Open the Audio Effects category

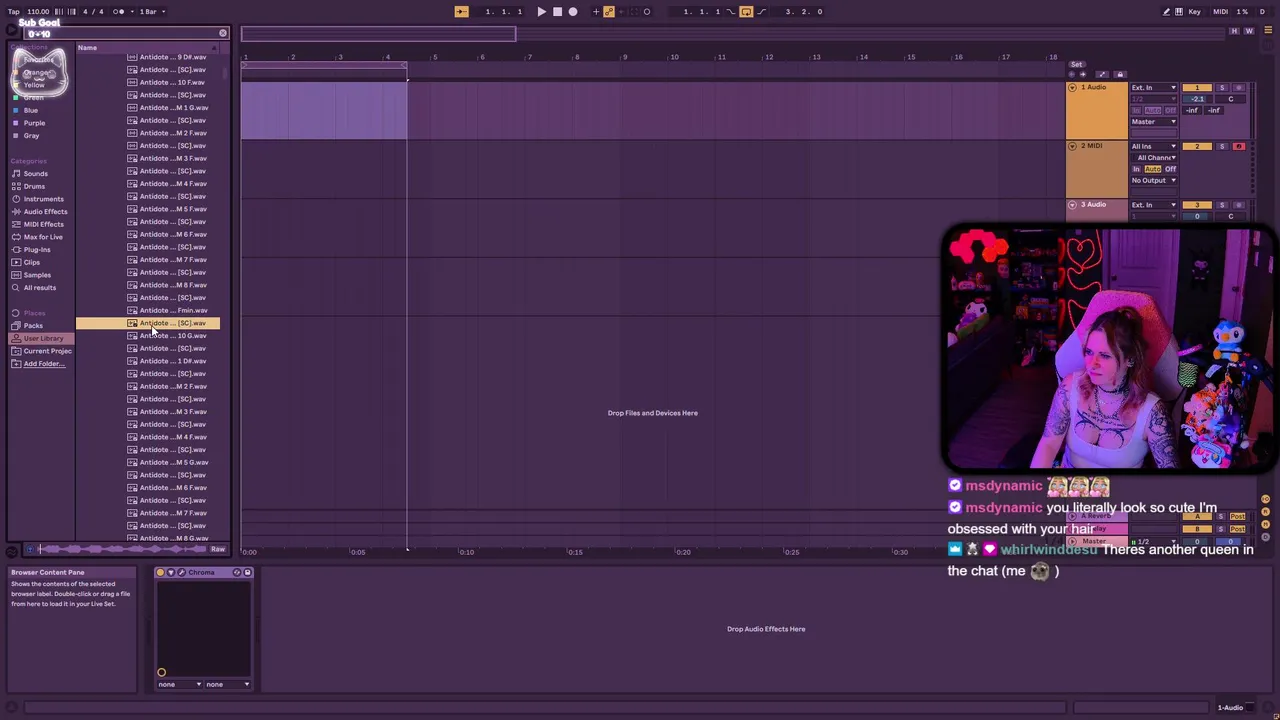pyautogui.click(x=45, y=212)
